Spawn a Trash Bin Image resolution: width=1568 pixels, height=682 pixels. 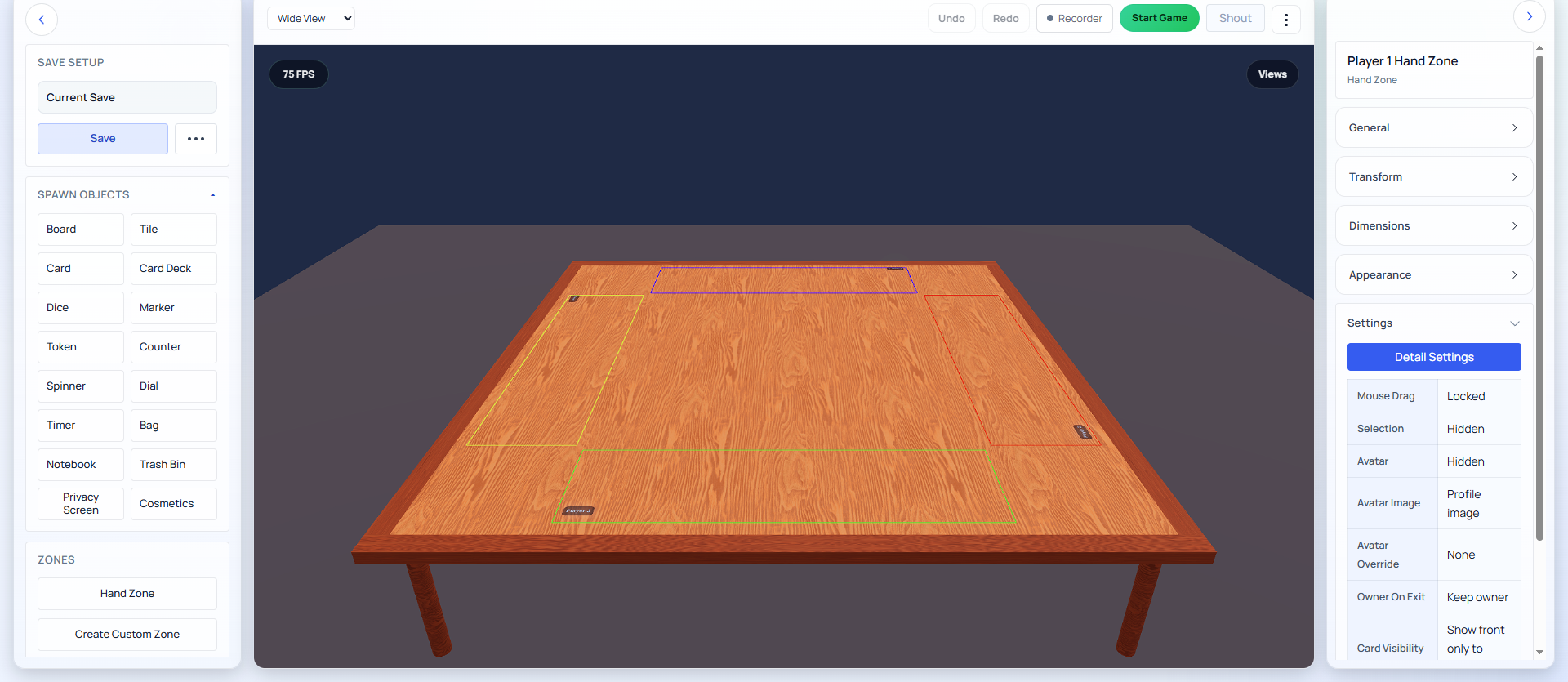tap(174, 465)
